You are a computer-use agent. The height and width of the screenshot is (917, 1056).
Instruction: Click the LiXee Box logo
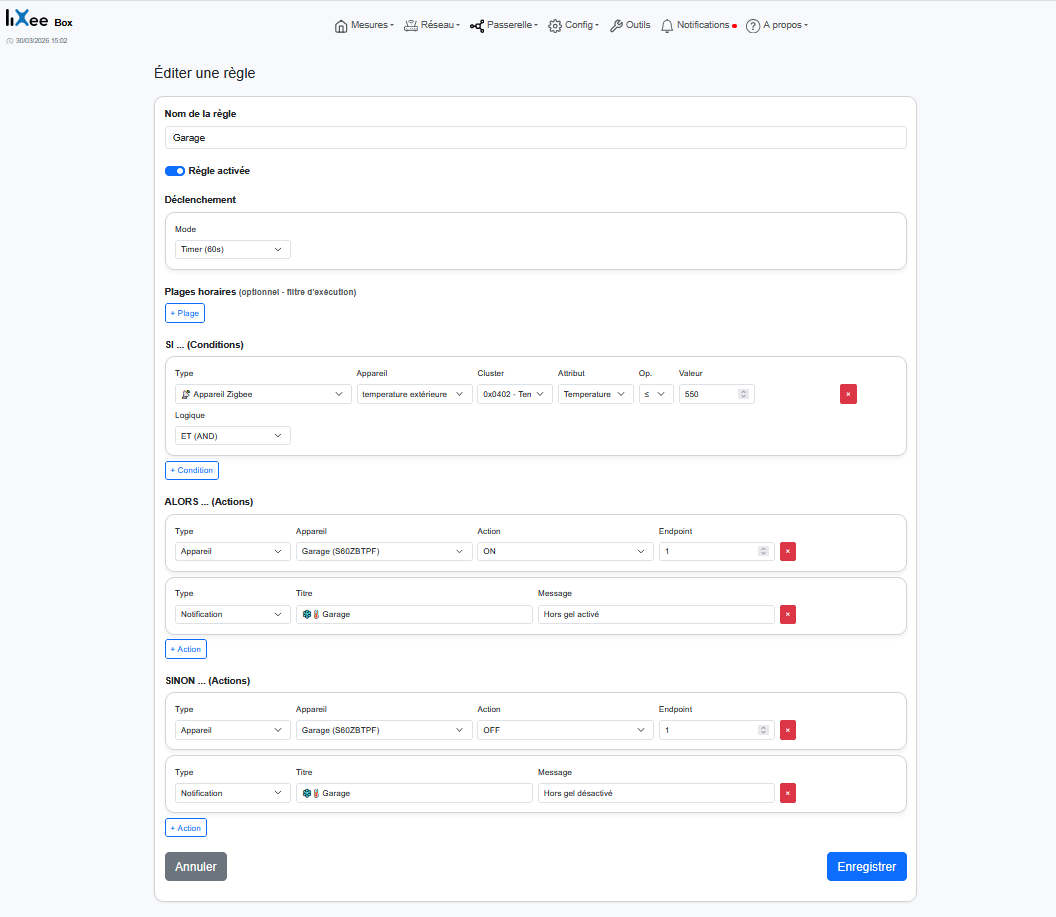[39, 21]
